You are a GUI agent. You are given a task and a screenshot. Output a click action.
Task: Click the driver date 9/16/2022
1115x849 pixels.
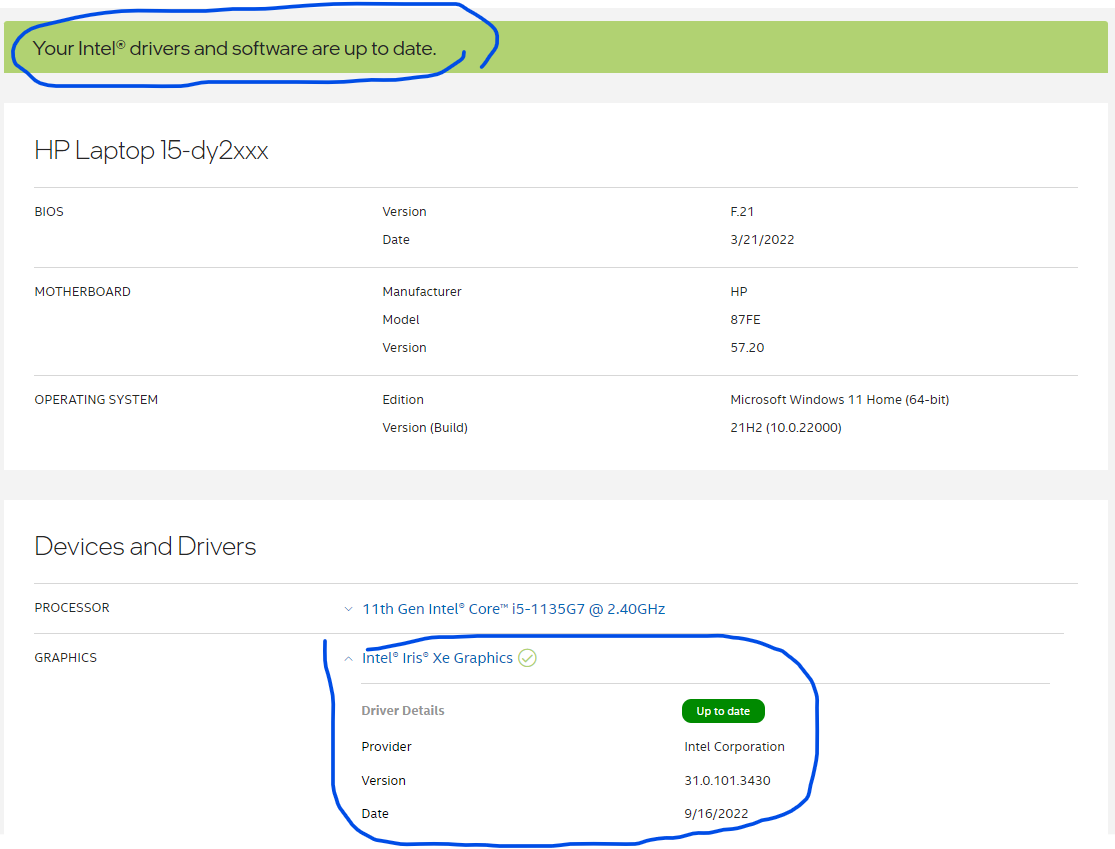(x=716, y=813)
